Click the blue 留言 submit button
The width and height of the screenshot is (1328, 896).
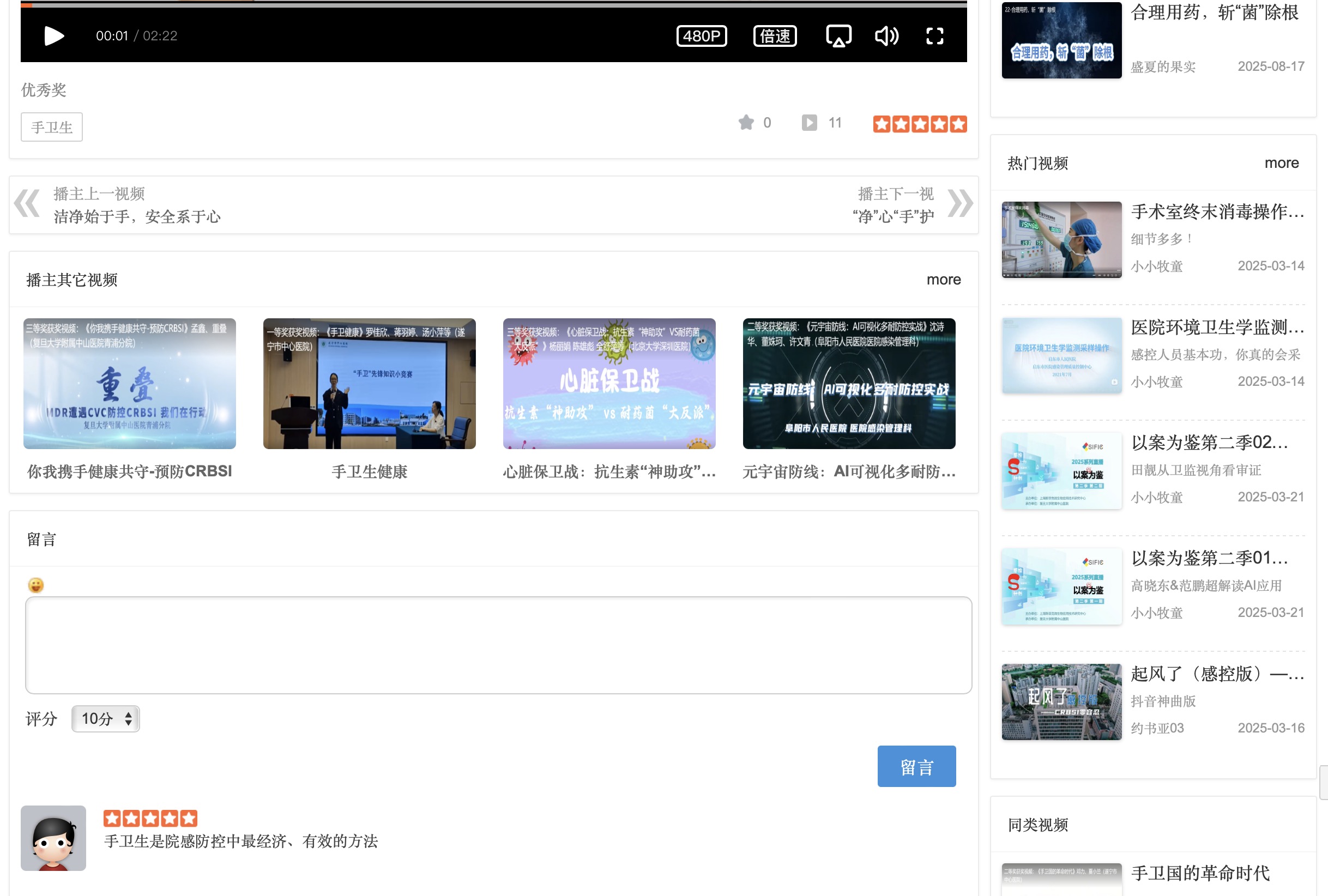916,766
